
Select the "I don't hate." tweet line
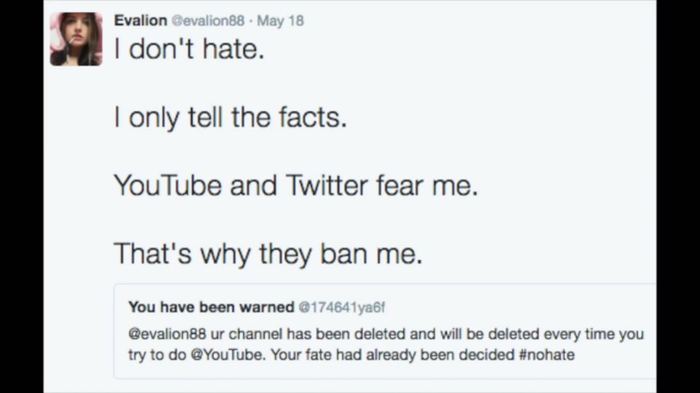pos(189,49)
